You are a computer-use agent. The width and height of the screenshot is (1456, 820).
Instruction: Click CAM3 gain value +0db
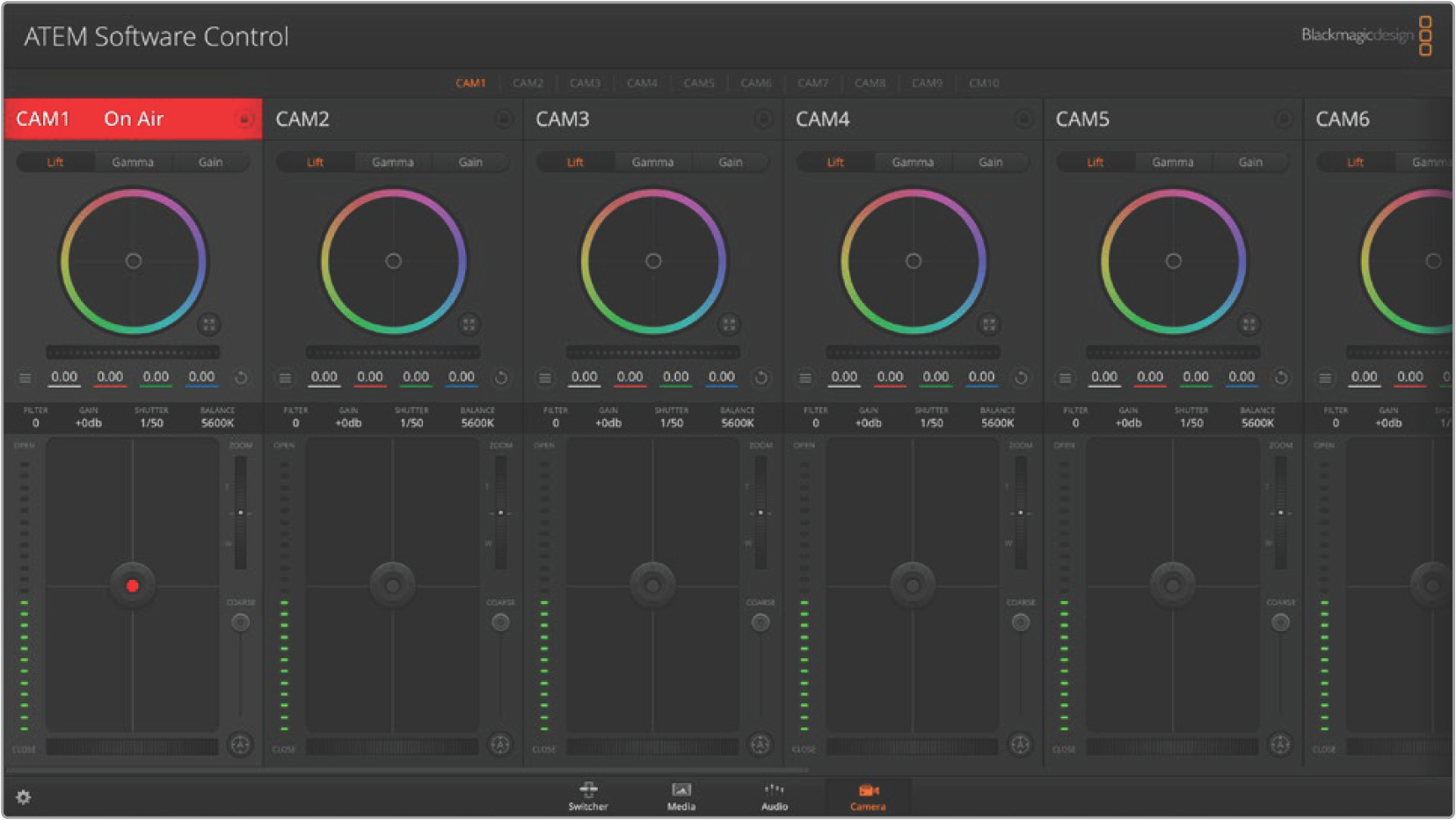coord(608,423)
